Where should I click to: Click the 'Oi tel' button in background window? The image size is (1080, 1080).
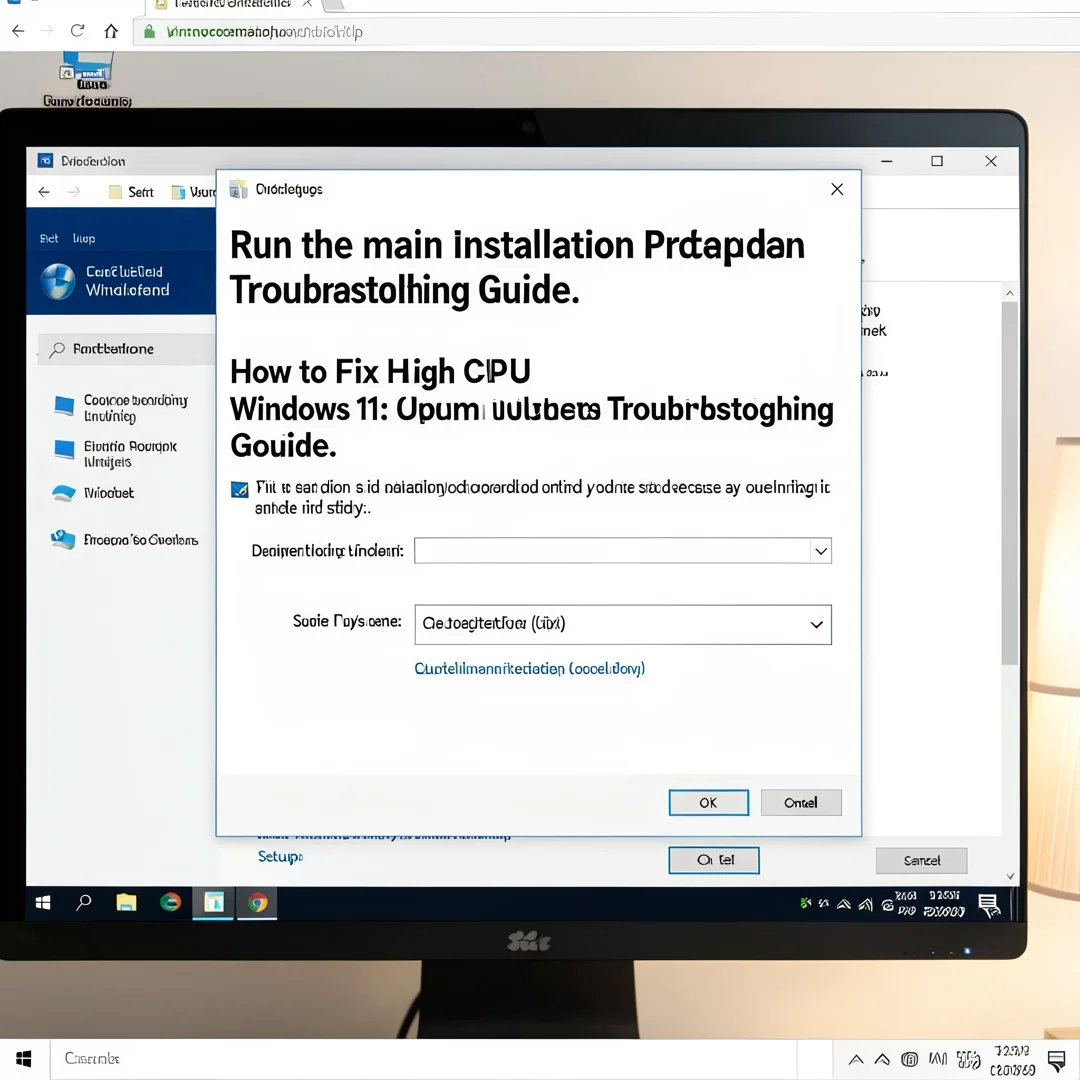click(714, 860)
